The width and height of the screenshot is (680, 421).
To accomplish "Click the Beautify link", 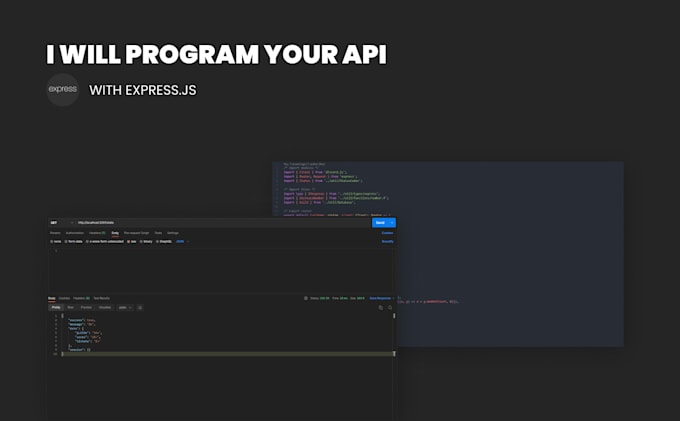I will point(388,242).
